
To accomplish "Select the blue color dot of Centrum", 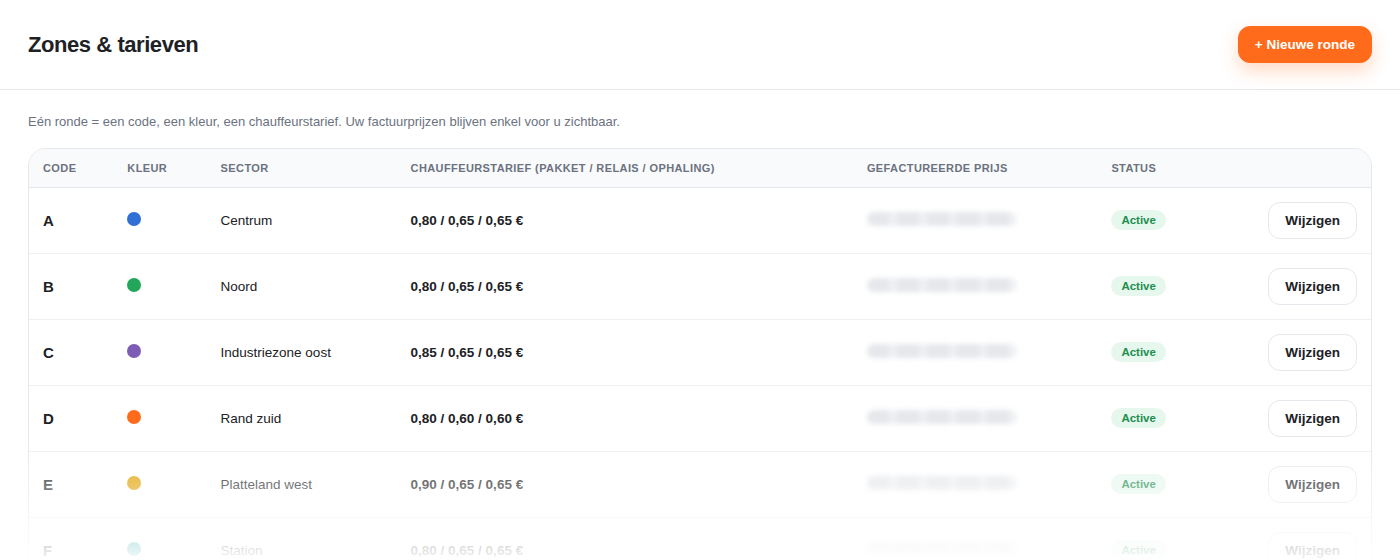I will pyautogui.click(x=134, y=219).
